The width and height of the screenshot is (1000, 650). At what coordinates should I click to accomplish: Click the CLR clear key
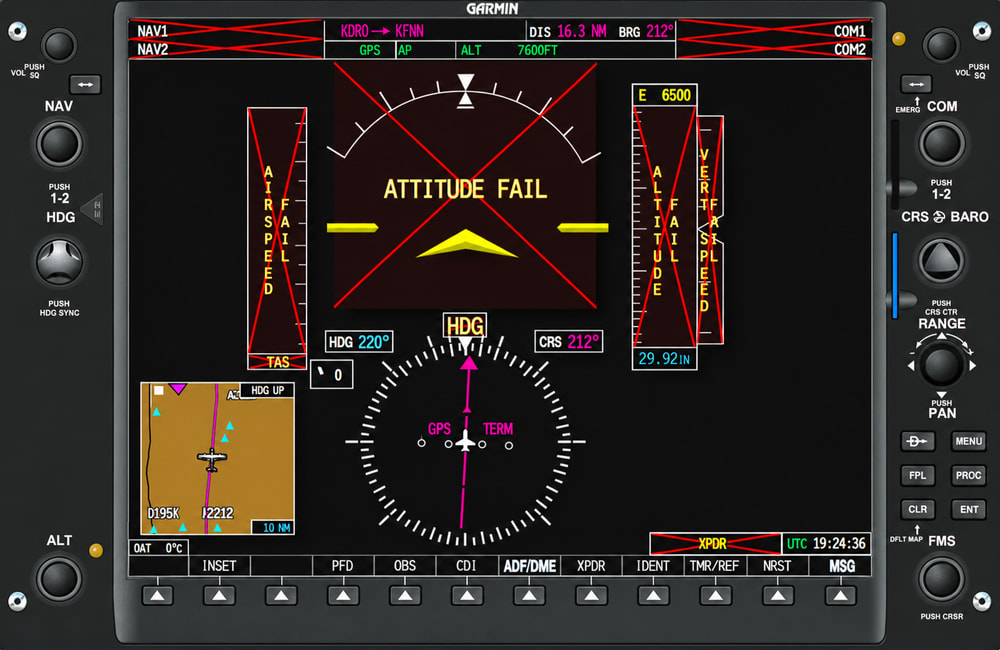(917, 509)
